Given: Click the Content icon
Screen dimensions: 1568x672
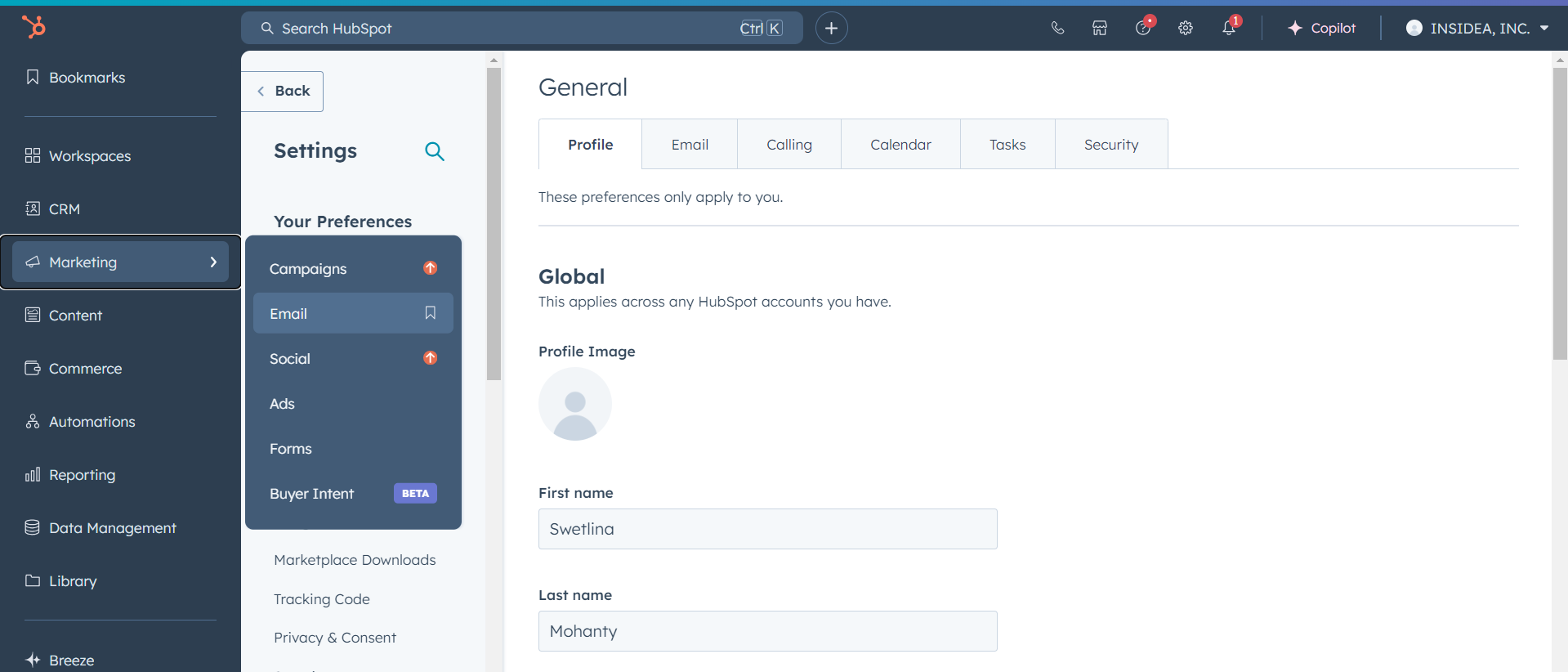Looking at the screenshot, I should (x=33, y=315).
